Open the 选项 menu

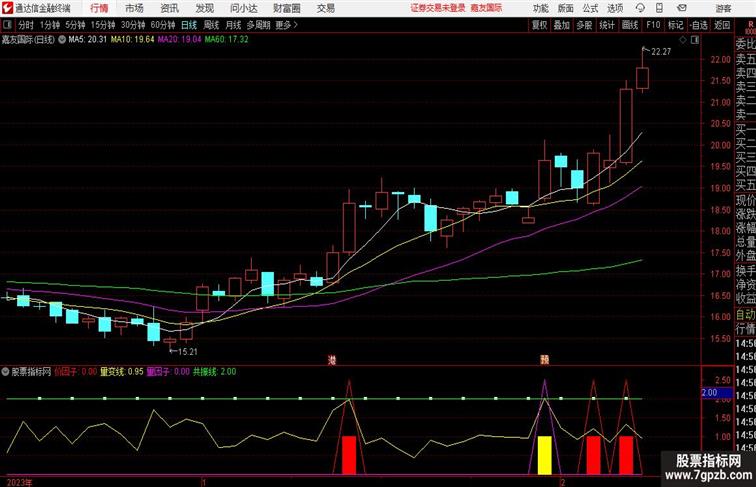[x=615, y=8]
